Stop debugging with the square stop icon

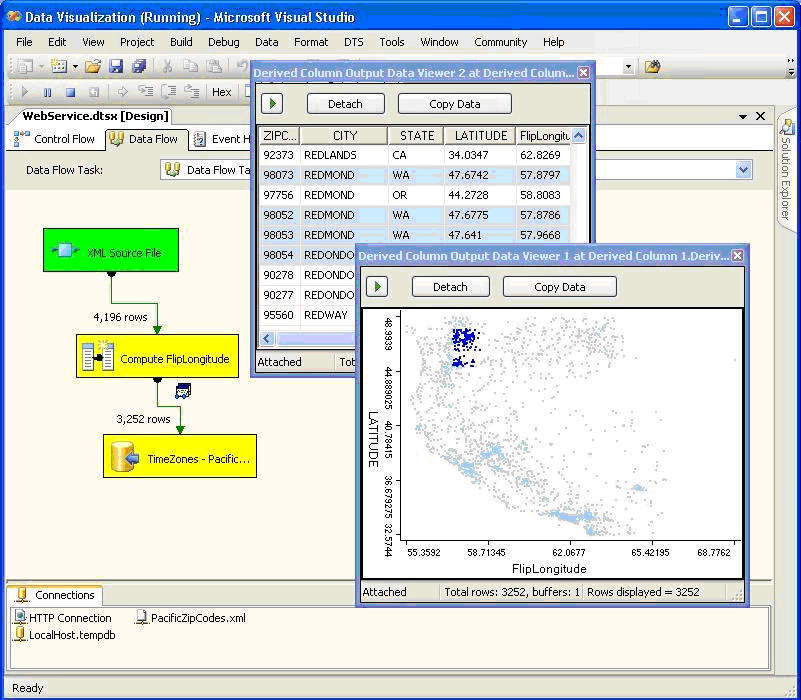pos(70,92)
